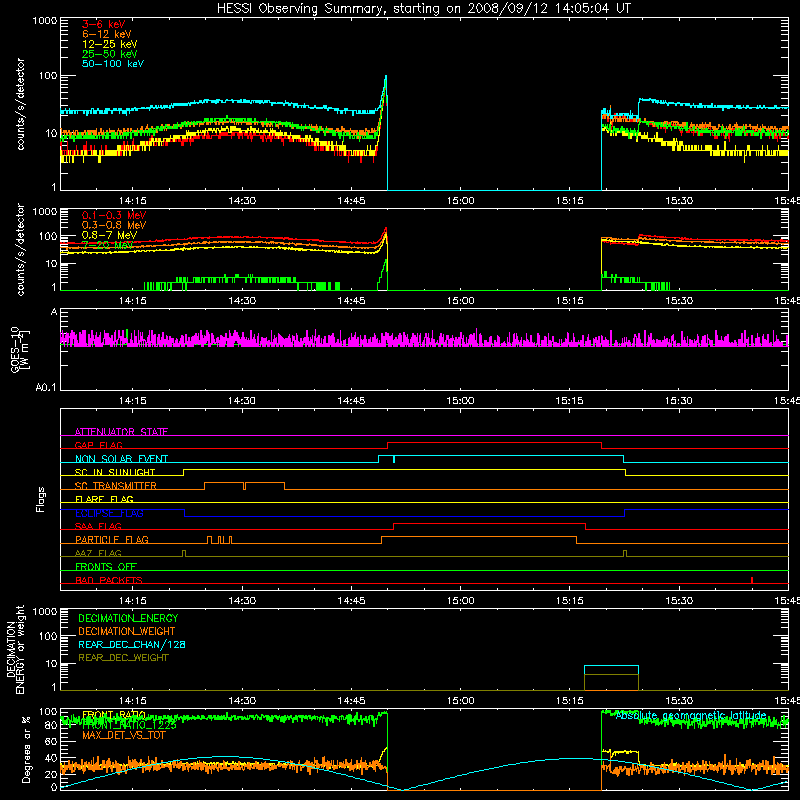The image size is (800, 800).
Task: Select the red 3-6 keV legend label
Action: click(x=104, y=24)
